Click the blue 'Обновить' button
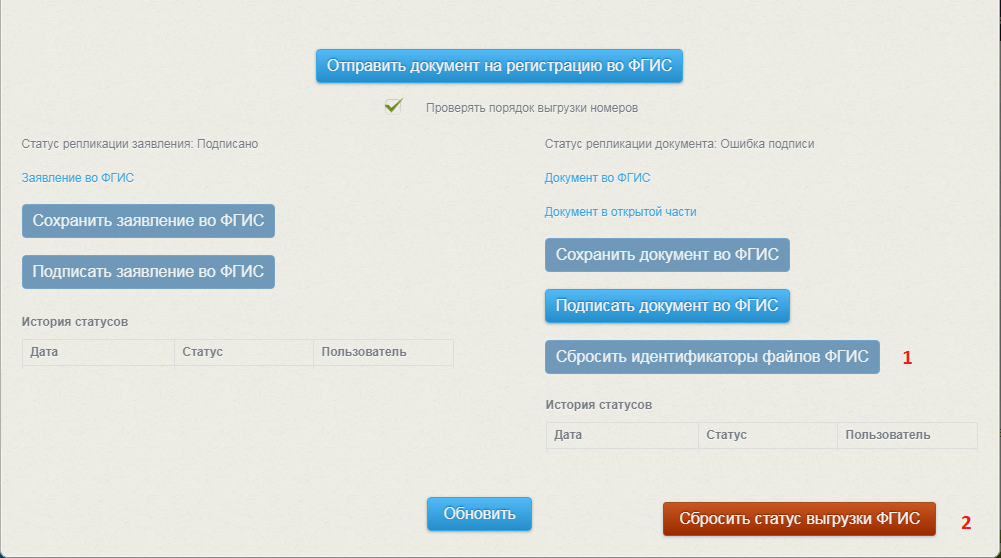 coord(479,514)
